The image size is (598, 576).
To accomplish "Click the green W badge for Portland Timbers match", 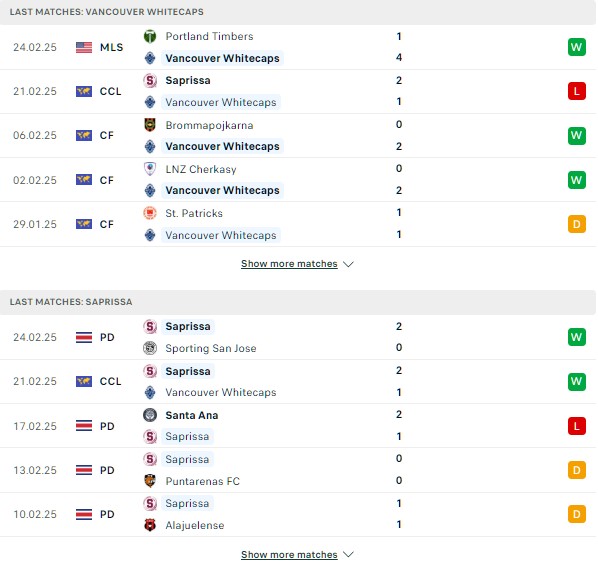I will 577,47.
